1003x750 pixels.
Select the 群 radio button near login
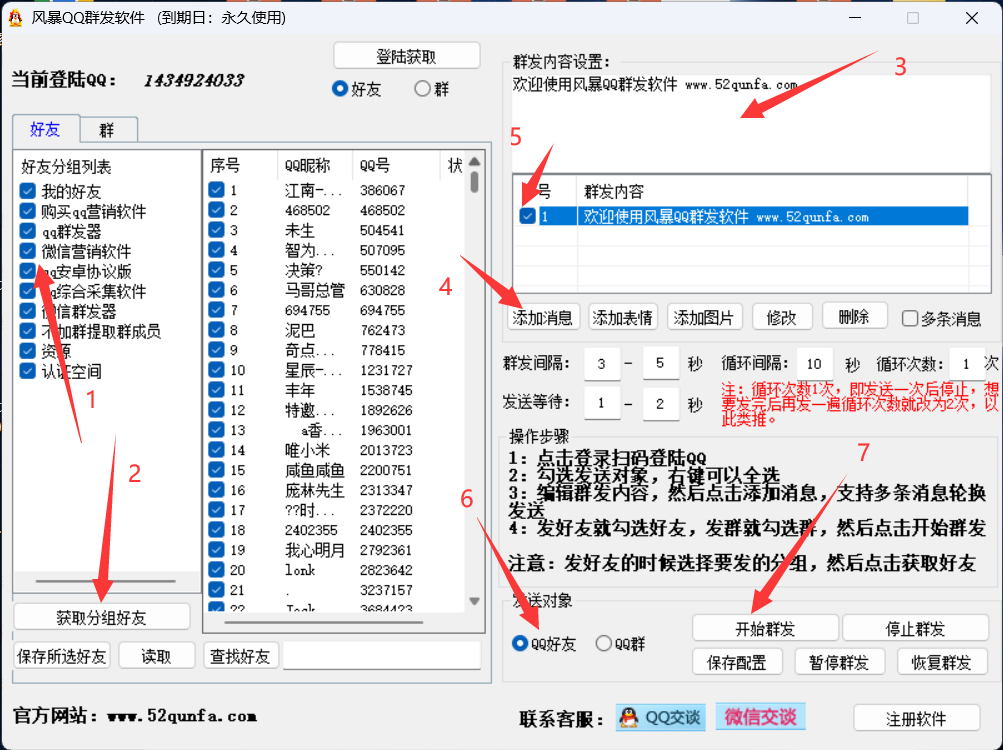(x=422, y=88)
